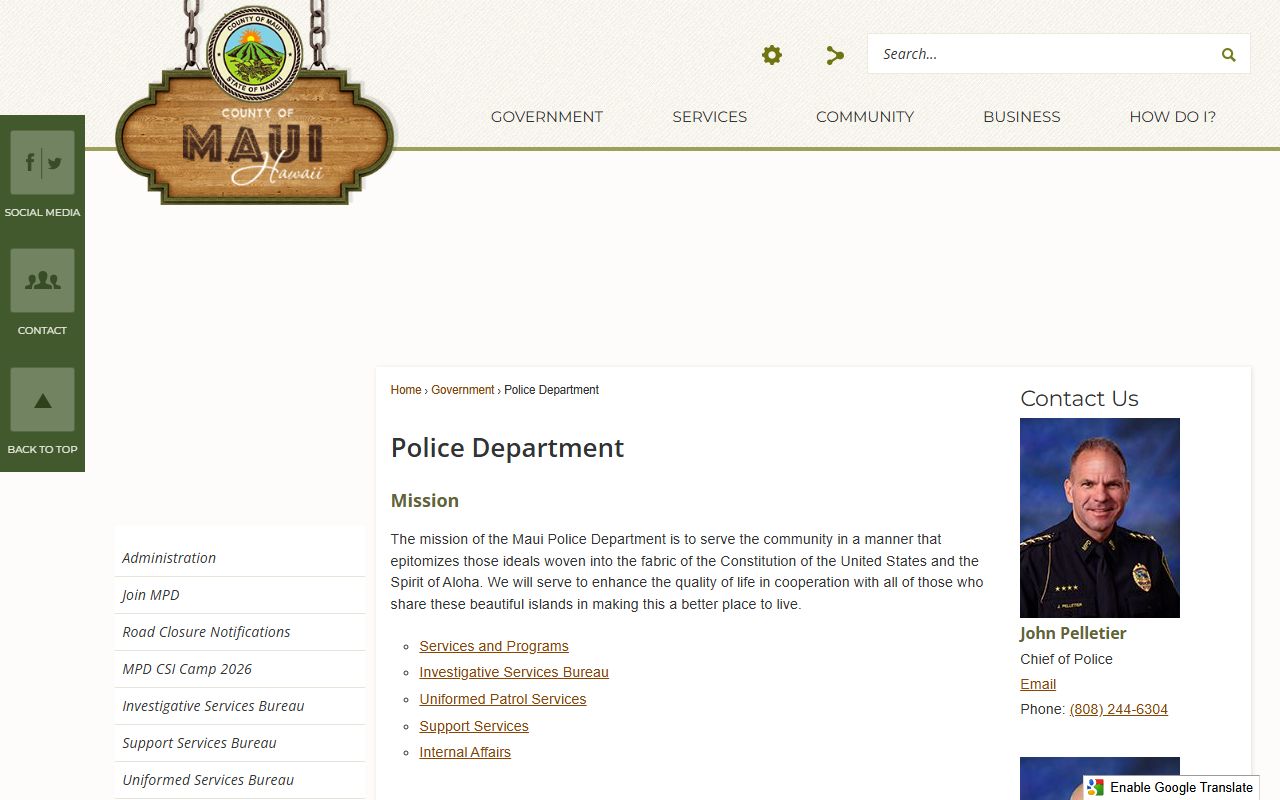Click the Back to Top arrow icon
Viewport: 1280px width, 800px height.
tap(42, 400)
